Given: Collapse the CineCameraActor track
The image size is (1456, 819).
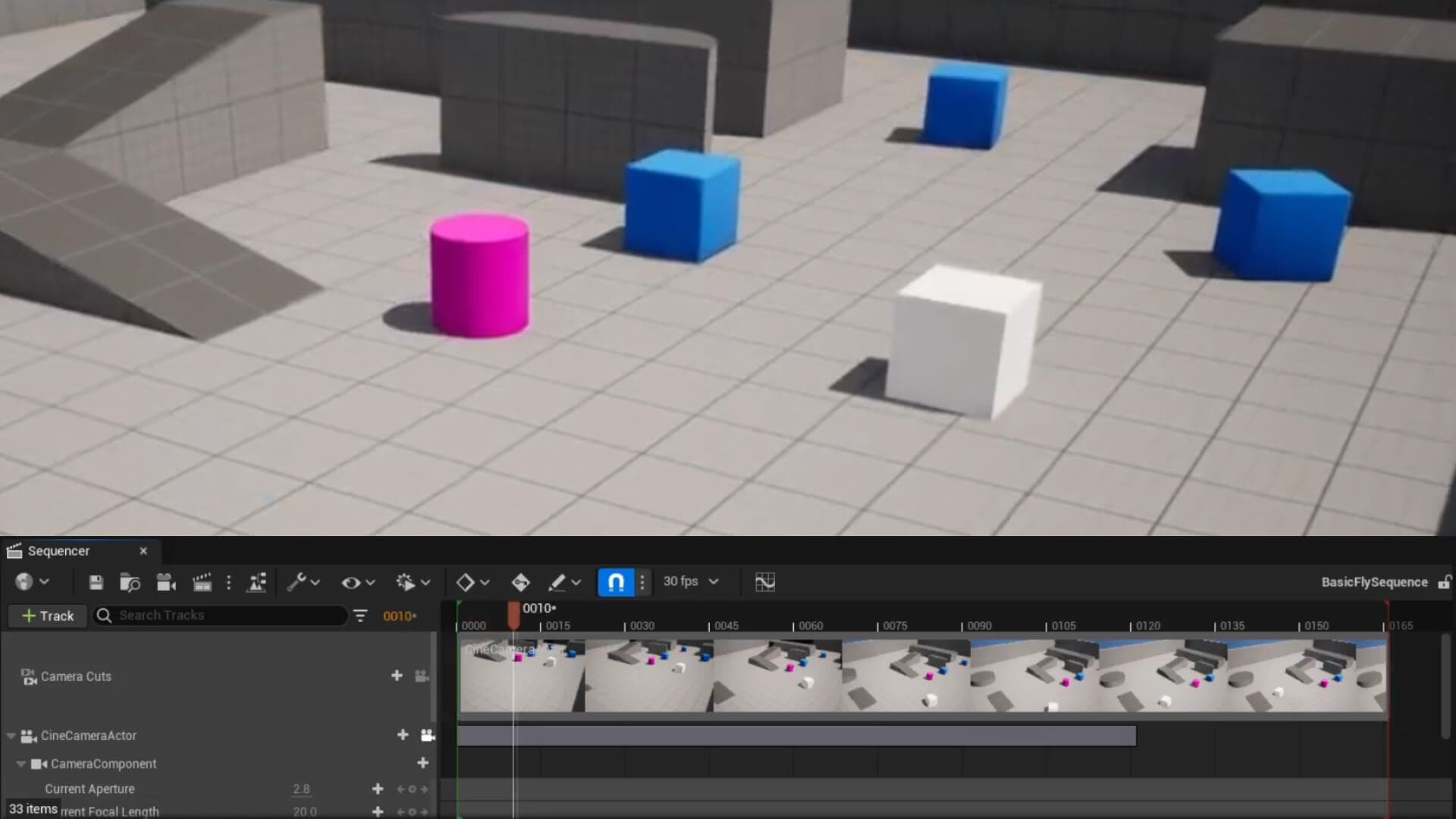Looking at the screenshot, I should click(10, 736).
